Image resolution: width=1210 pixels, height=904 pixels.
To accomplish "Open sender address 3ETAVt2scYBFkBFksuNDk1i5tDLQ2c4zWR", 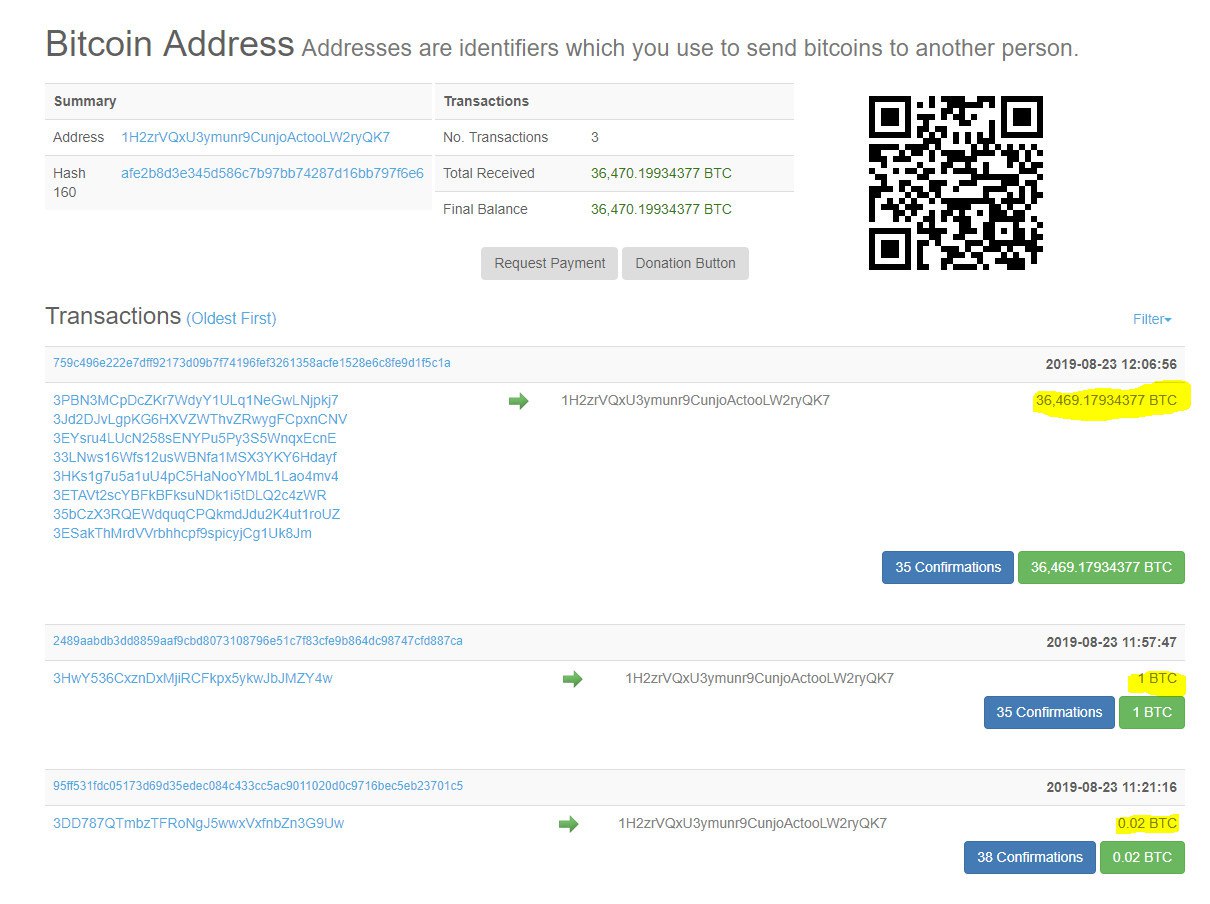I will 190,495.
